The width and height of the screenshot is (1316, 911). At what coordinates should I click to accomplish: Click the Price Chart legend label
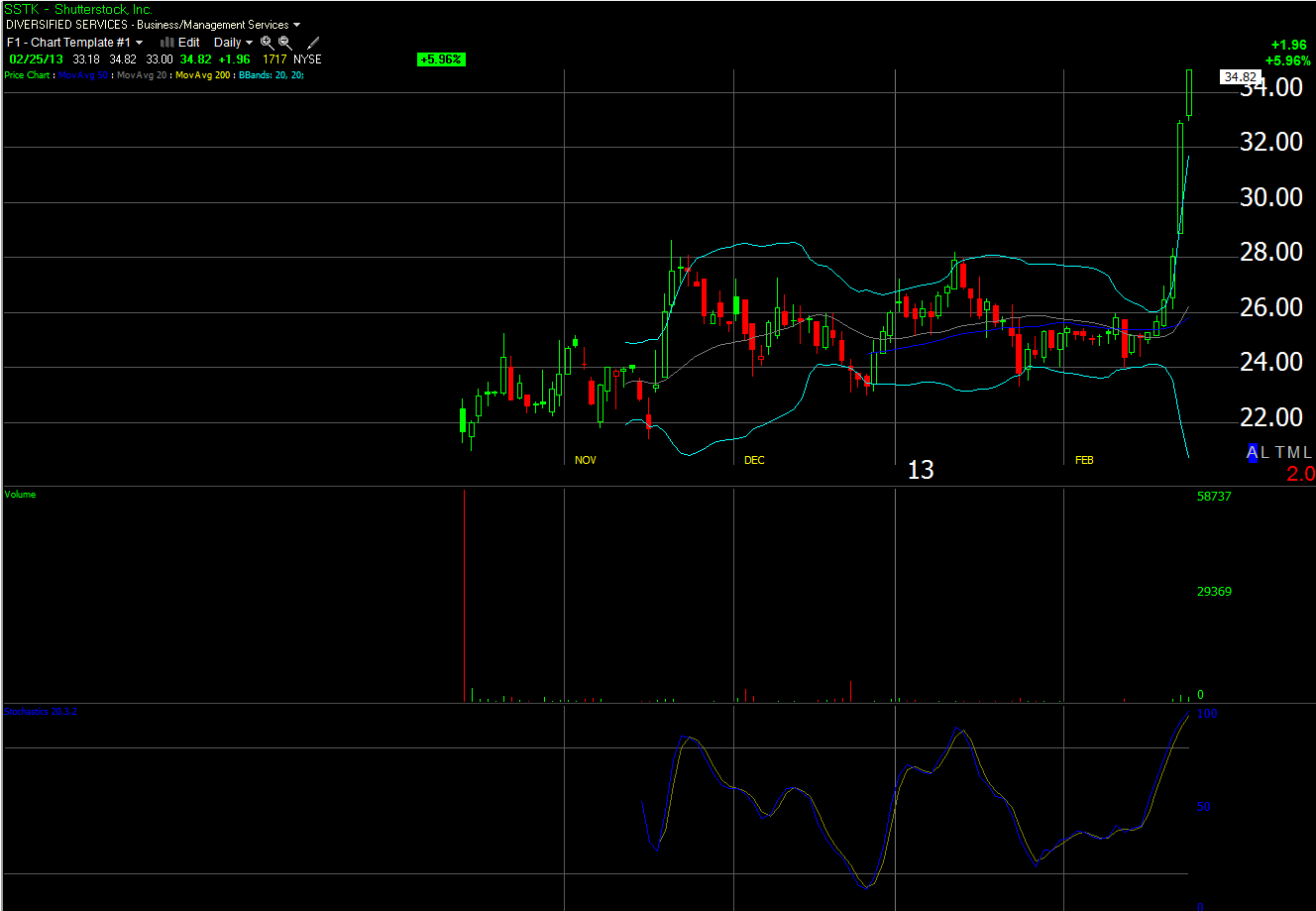(29, 75)
